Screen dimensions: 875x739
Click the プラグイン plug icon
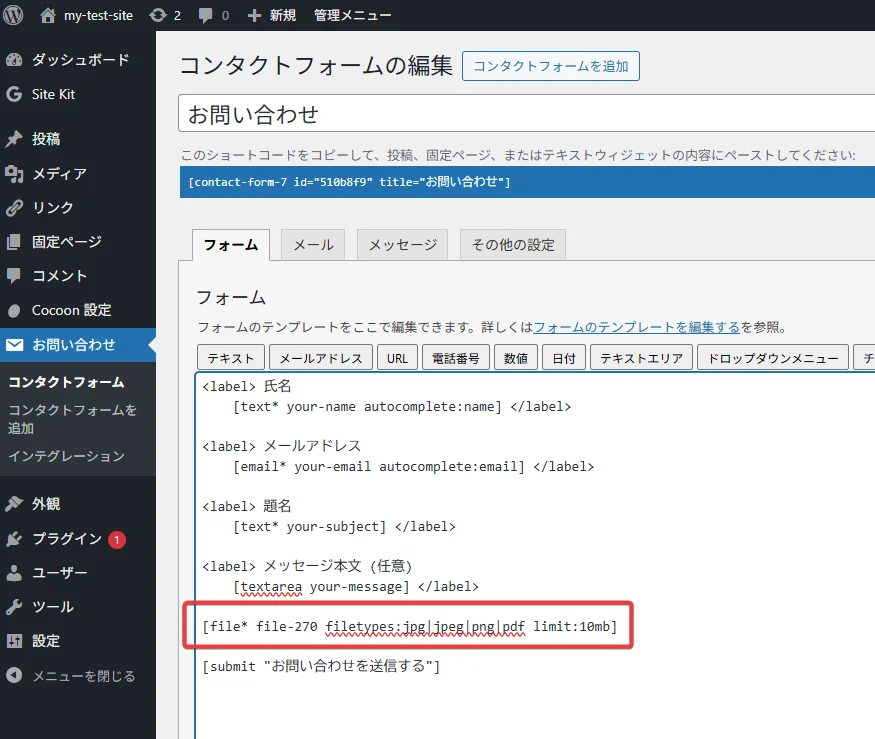(14, 539)
